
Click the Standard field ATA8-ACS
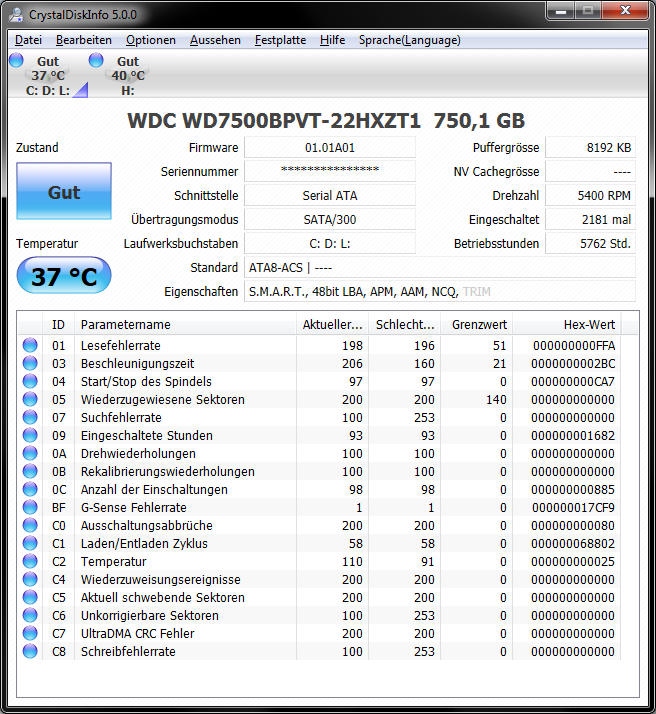(440, 268)
